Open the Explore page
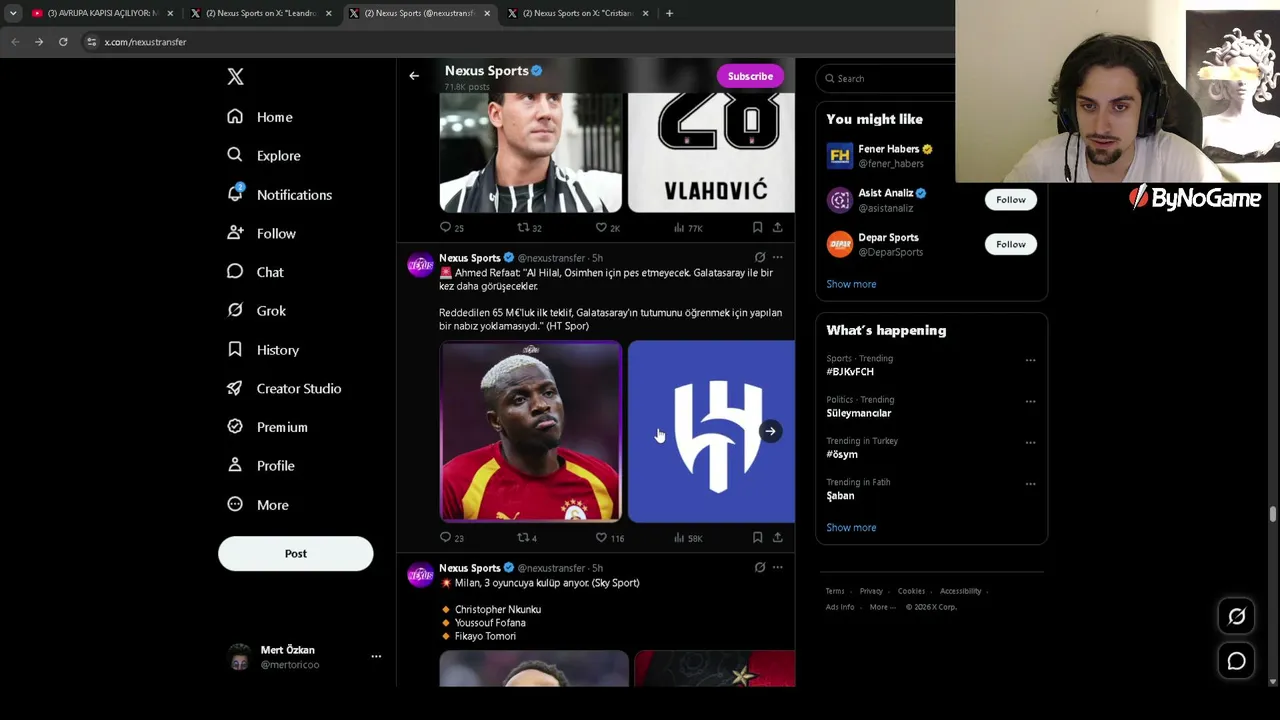1280x720 pixels. tap(263, 156)
